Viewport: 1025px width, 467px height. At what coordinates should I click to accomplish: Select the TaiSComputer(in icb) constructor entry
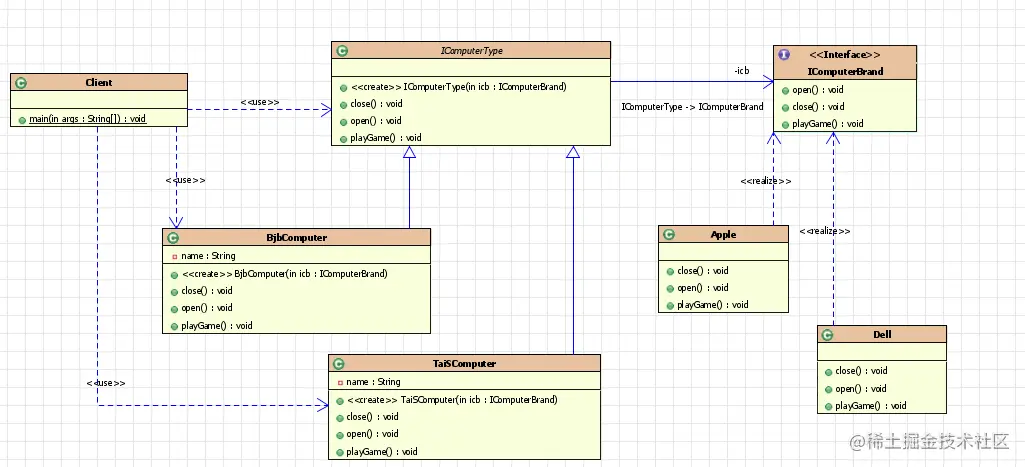(452, 400)
